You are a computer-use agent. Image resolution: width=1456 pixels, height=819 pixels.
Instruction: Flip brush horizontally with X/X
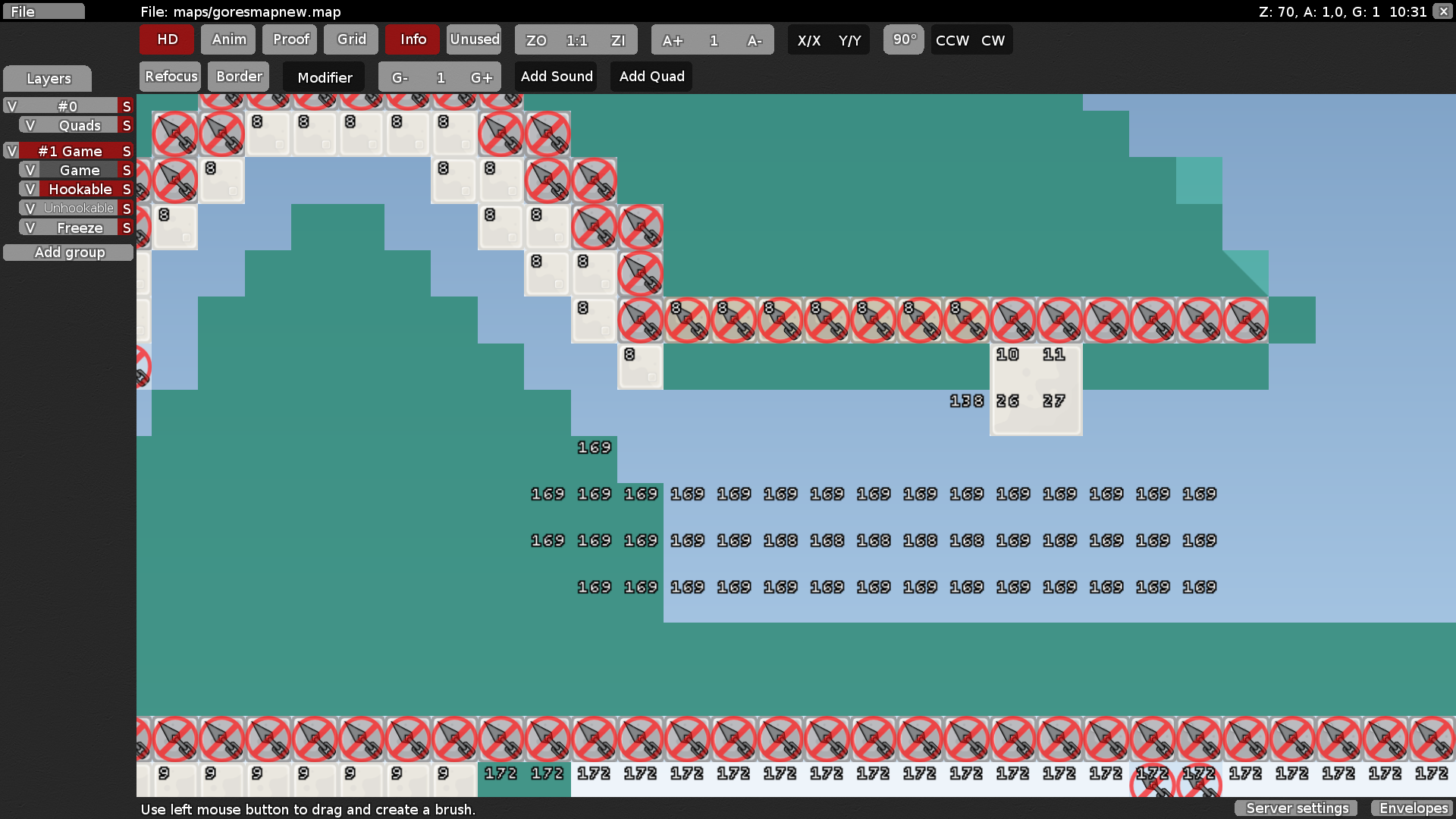(808, 40)
